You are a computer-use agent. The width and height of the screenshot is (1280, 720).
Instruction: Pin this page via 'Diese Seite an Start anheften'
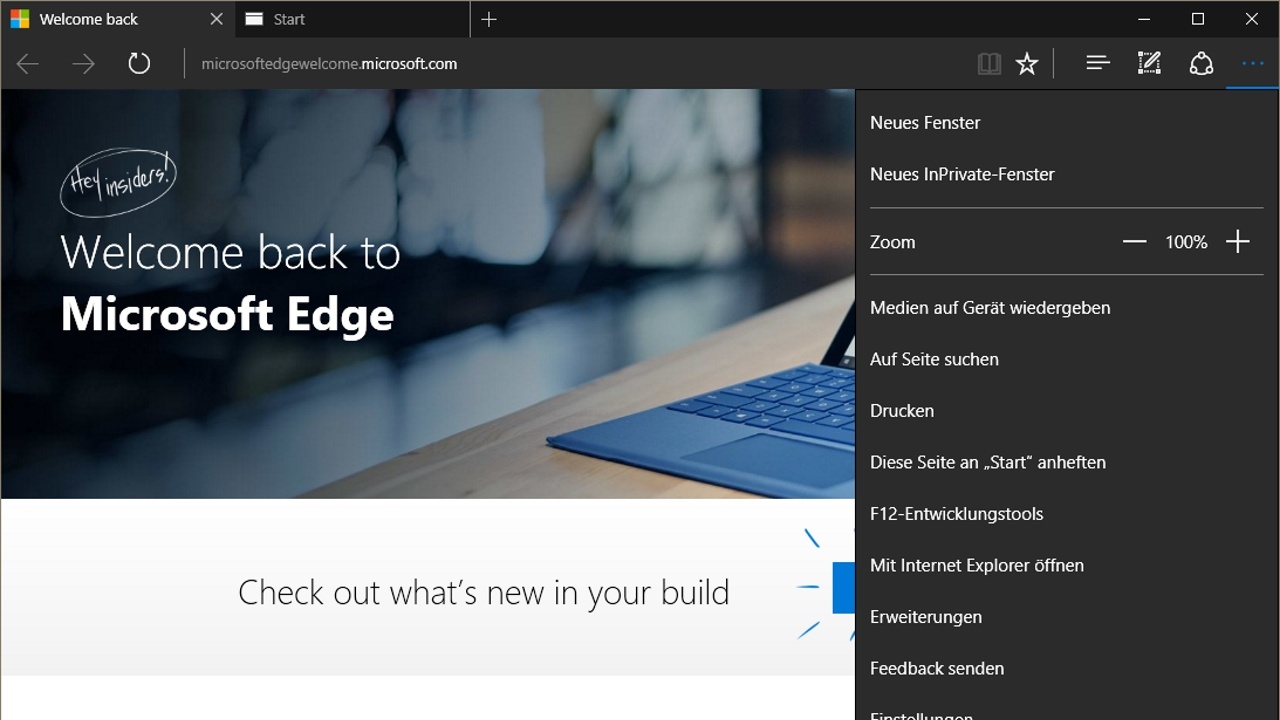click(x=988, y=462)
